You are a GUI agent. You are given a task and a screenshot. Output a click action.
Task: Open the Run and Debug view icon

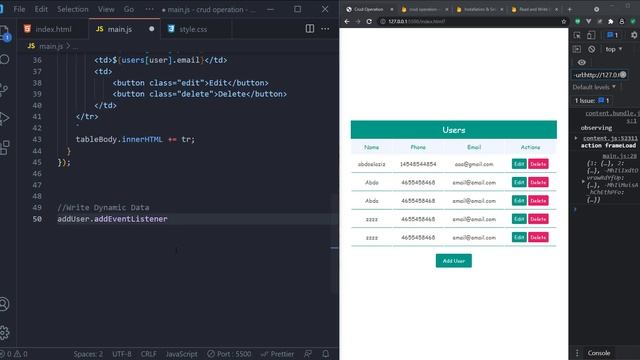tap(4, 118)
